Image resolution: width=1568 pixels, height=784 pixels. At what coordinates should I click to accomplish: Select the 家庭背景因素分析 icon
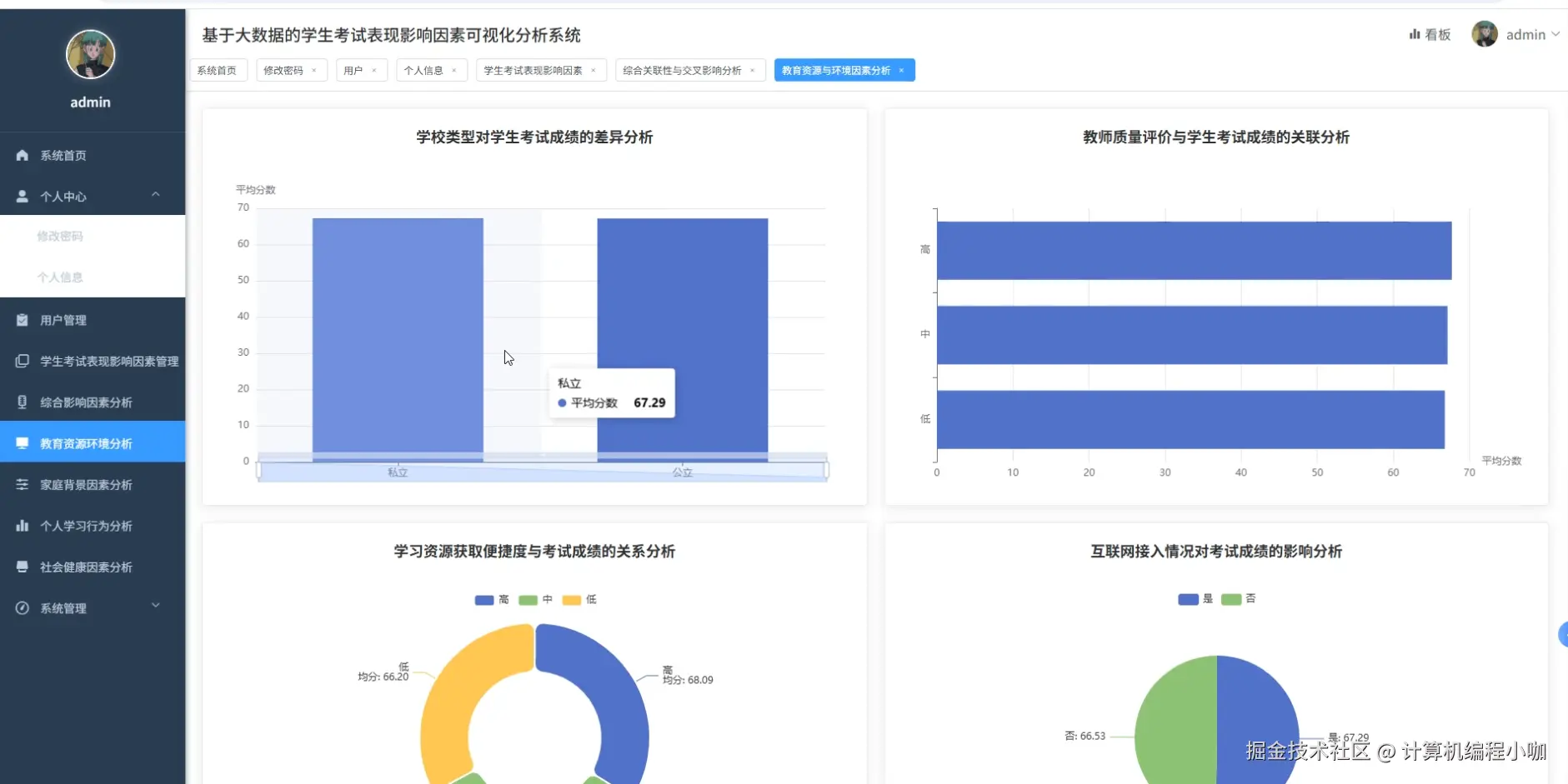click(x=22, y=484)
